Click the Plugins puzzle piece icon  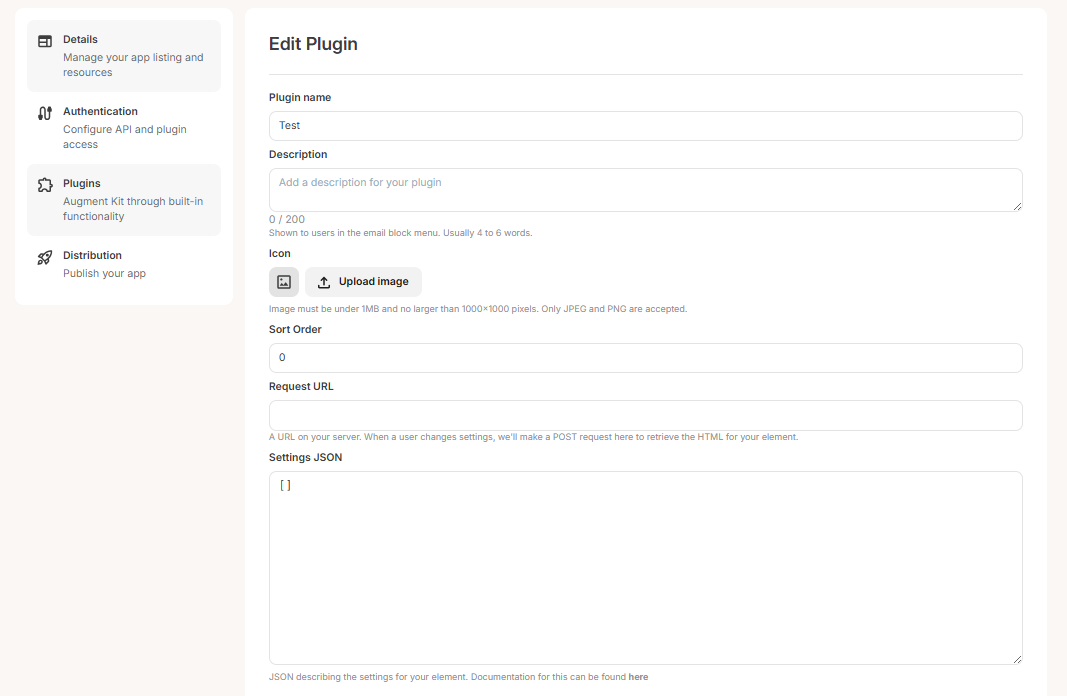[45, 185]
